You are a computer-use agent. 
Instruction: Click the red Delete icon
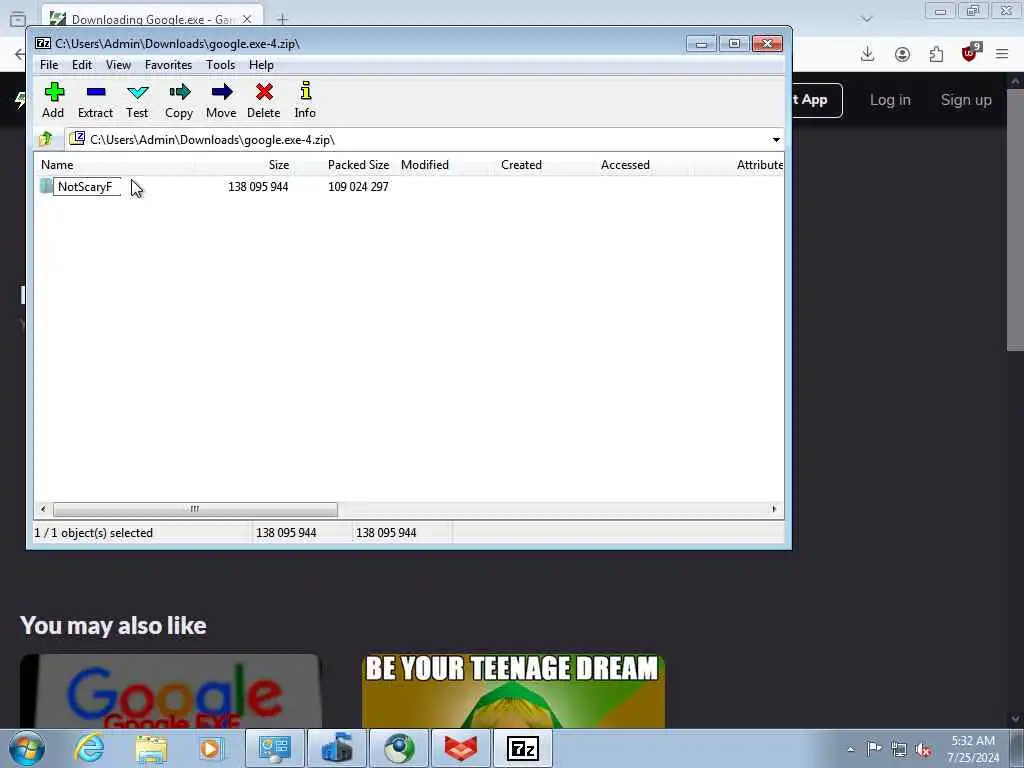pos(264,99)
